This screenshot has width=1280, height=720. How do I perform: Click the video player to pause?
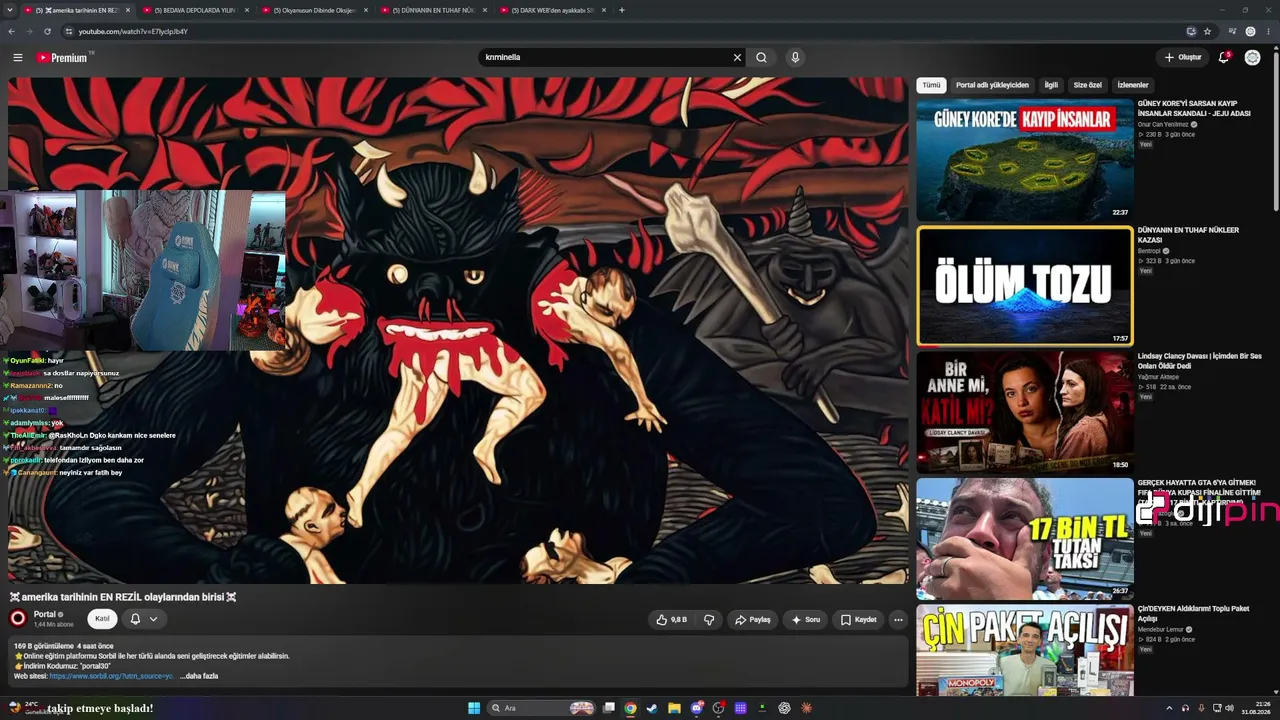click(458, 330)
